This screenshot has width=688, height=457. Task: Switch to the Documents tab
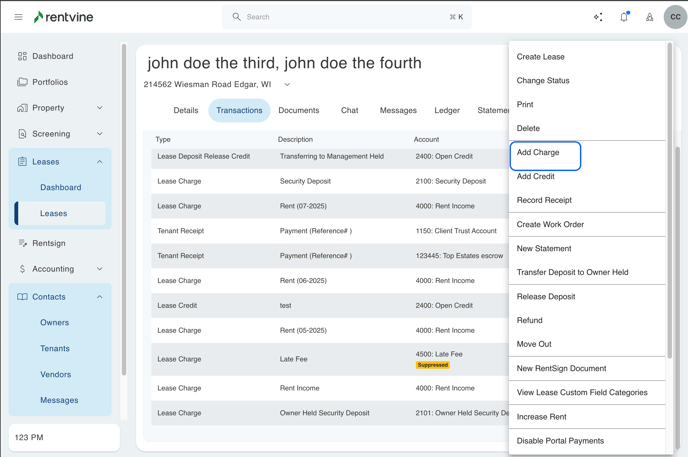tap(298, 111)
